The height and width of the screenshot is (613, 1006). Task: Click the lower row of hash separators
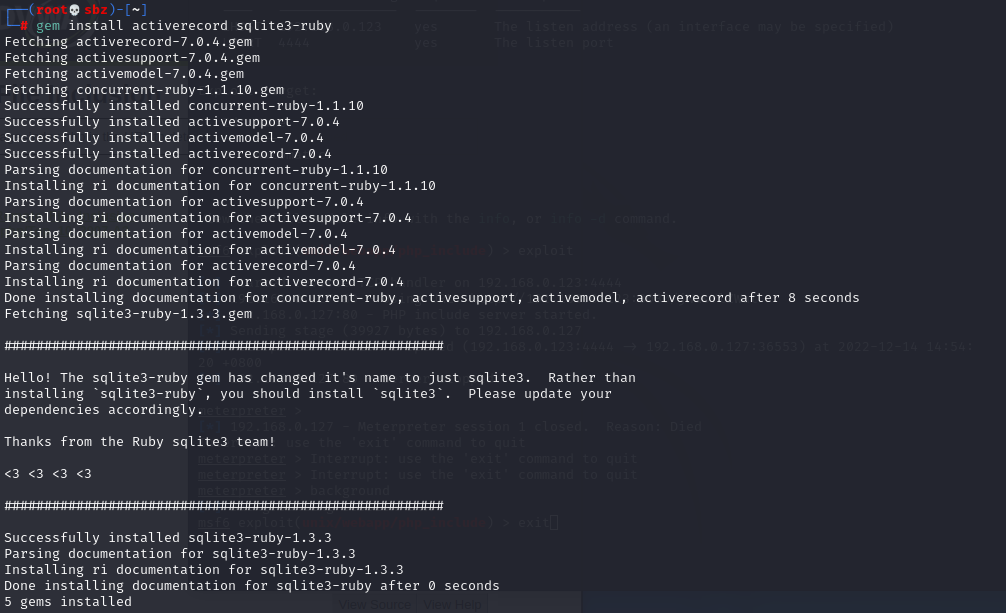224,506
